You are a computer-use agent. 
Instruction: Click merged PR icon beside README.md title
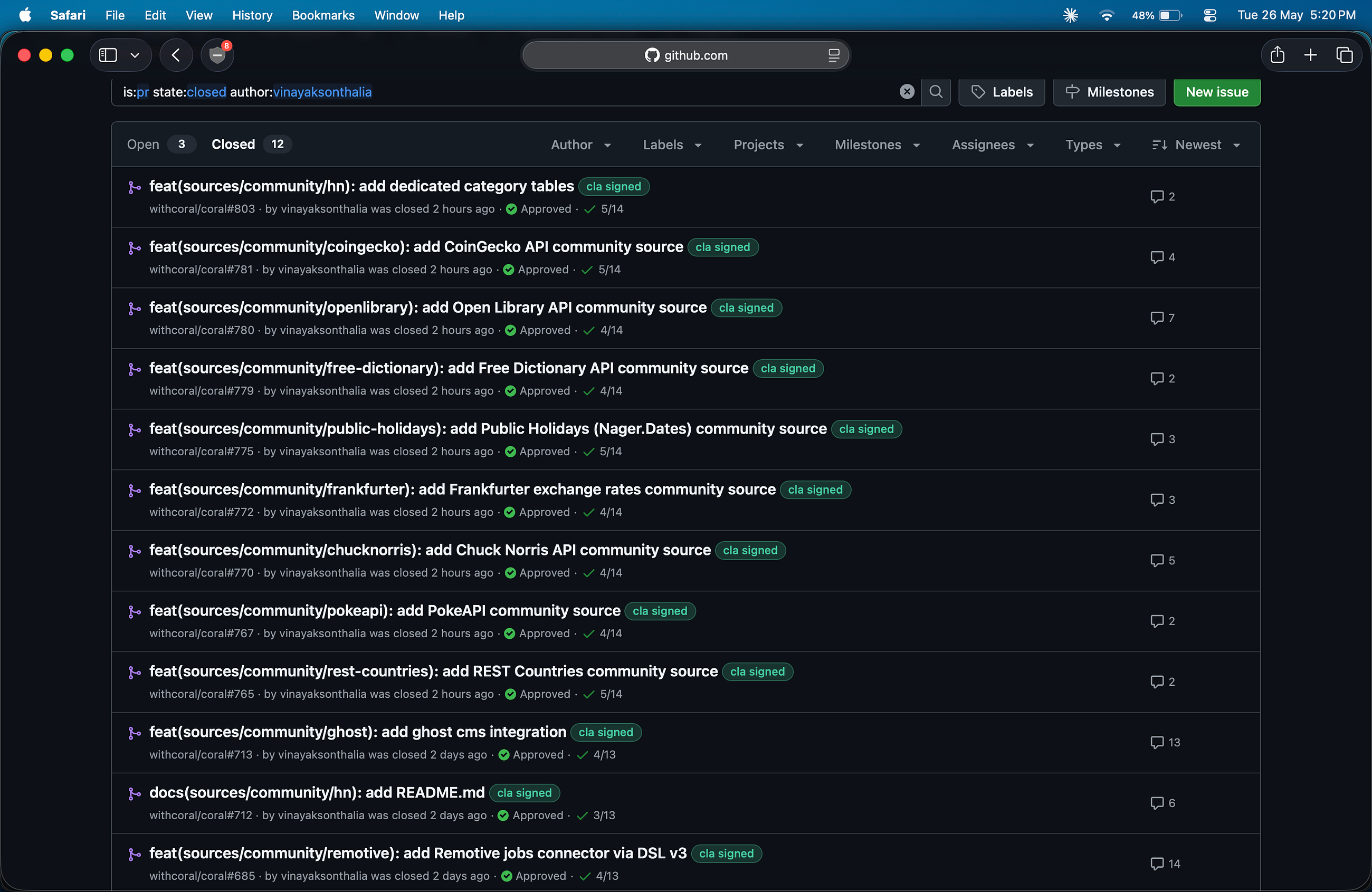click(135, 793)
